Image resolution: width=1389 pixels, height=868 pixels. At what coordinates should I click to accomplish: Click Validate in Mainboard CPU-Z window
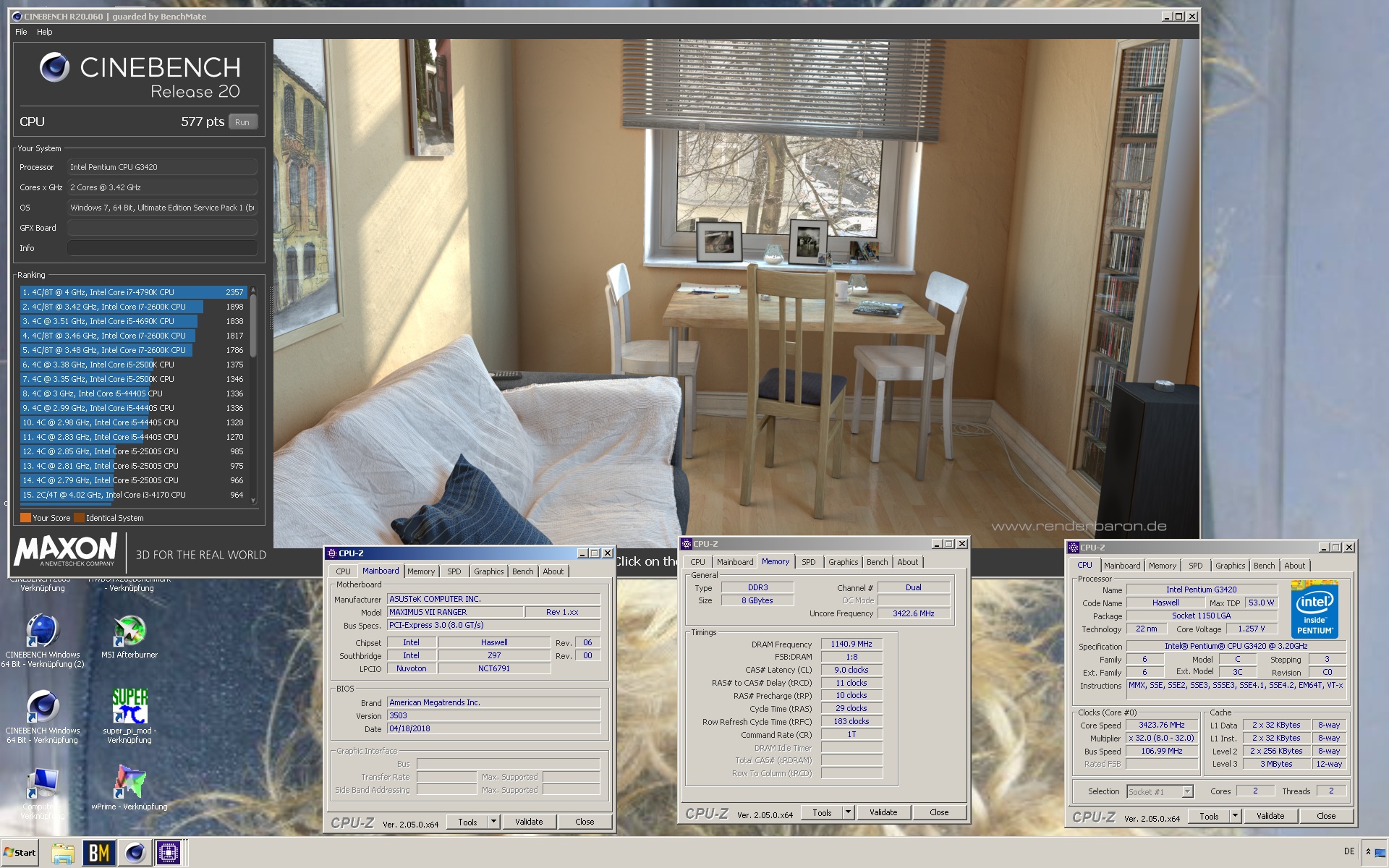tap(529, 822)
